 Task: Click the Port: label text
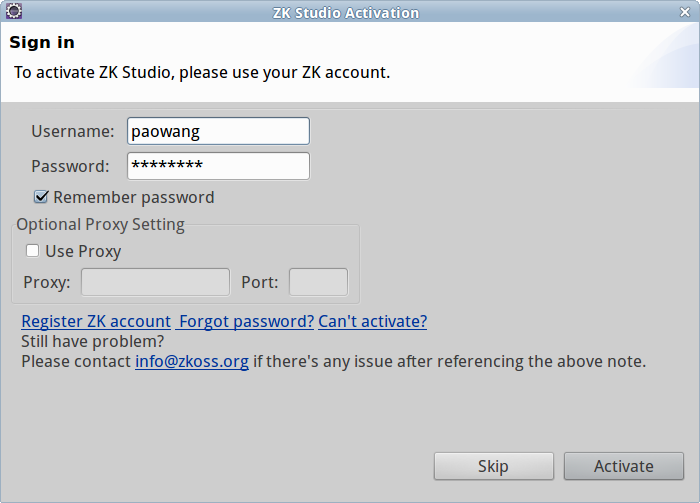point(260,282)
